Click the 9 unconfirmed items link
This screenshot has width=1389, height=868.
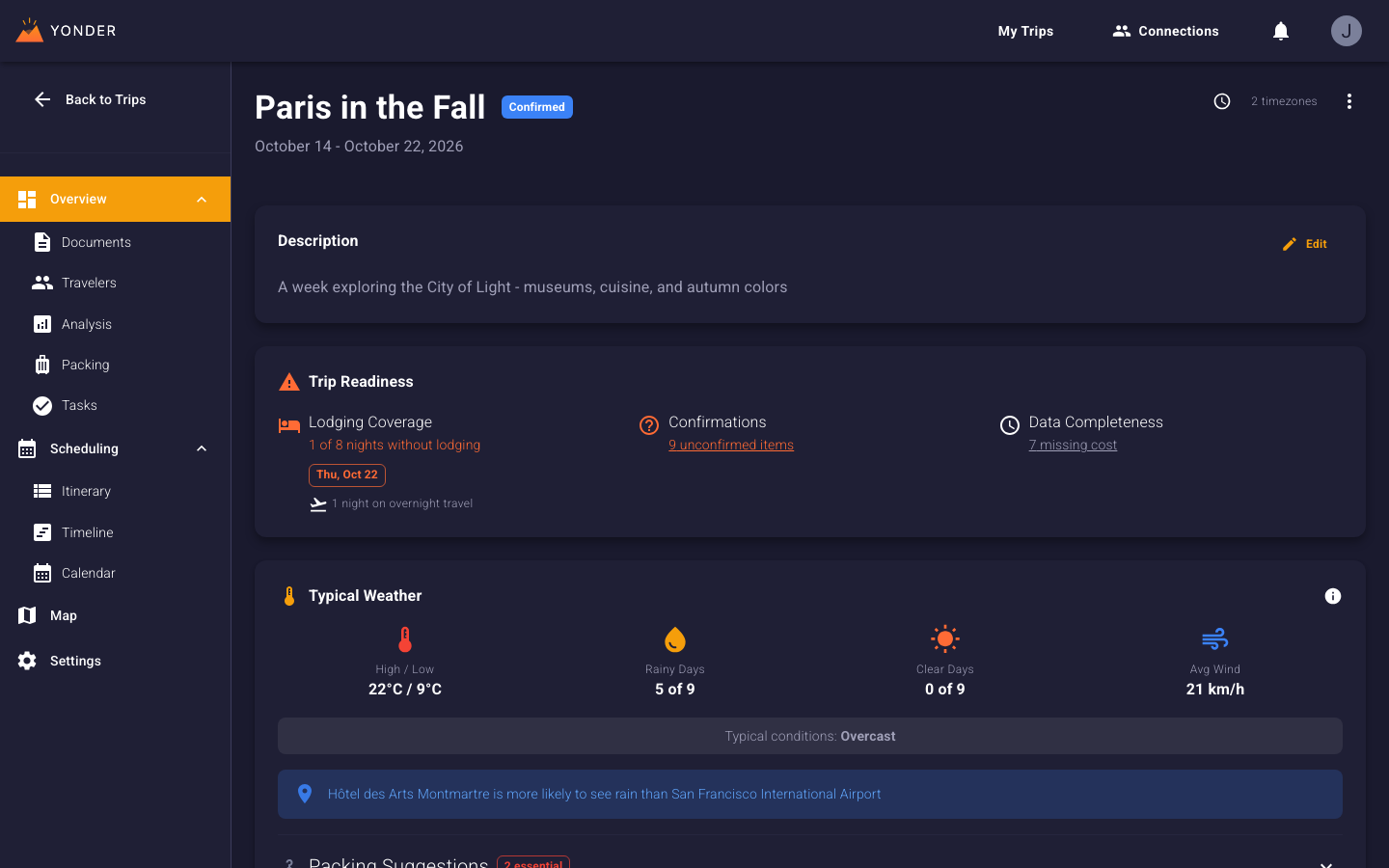(x=731, y=445)
